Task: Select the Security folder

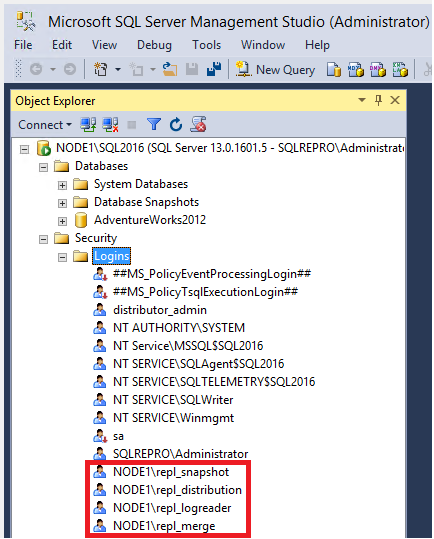Action: (96, 238)
